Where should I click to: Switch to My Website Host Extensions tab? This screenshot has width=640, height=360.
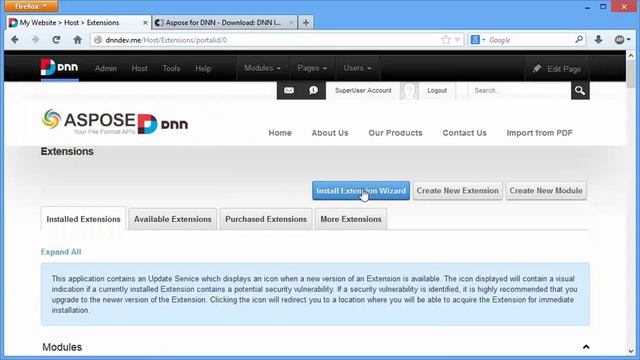pos(78,22)
